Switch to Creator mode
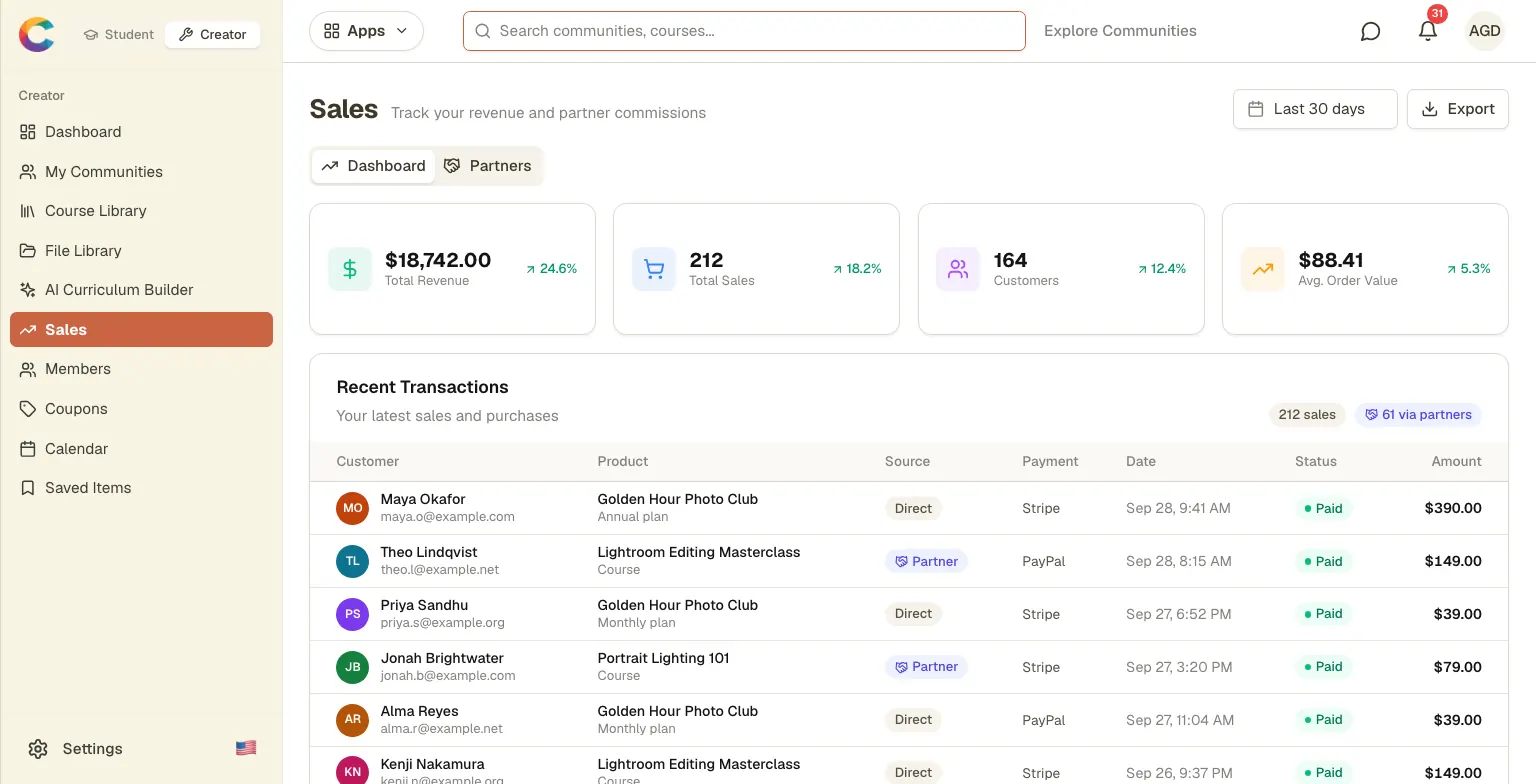The image size is (1536, 784). tap(212, 34)
